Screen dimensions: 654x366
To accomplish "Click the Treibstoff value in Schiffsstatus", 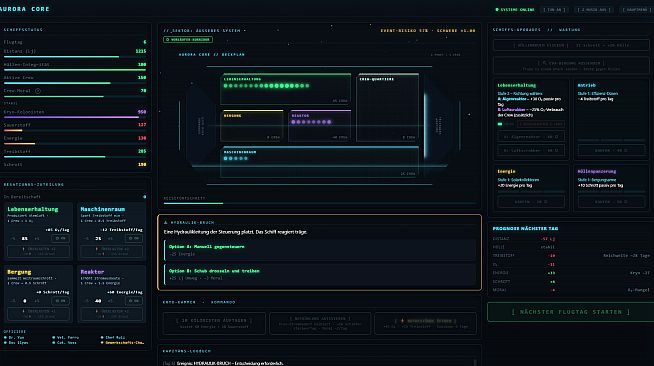I will [142, 151].
